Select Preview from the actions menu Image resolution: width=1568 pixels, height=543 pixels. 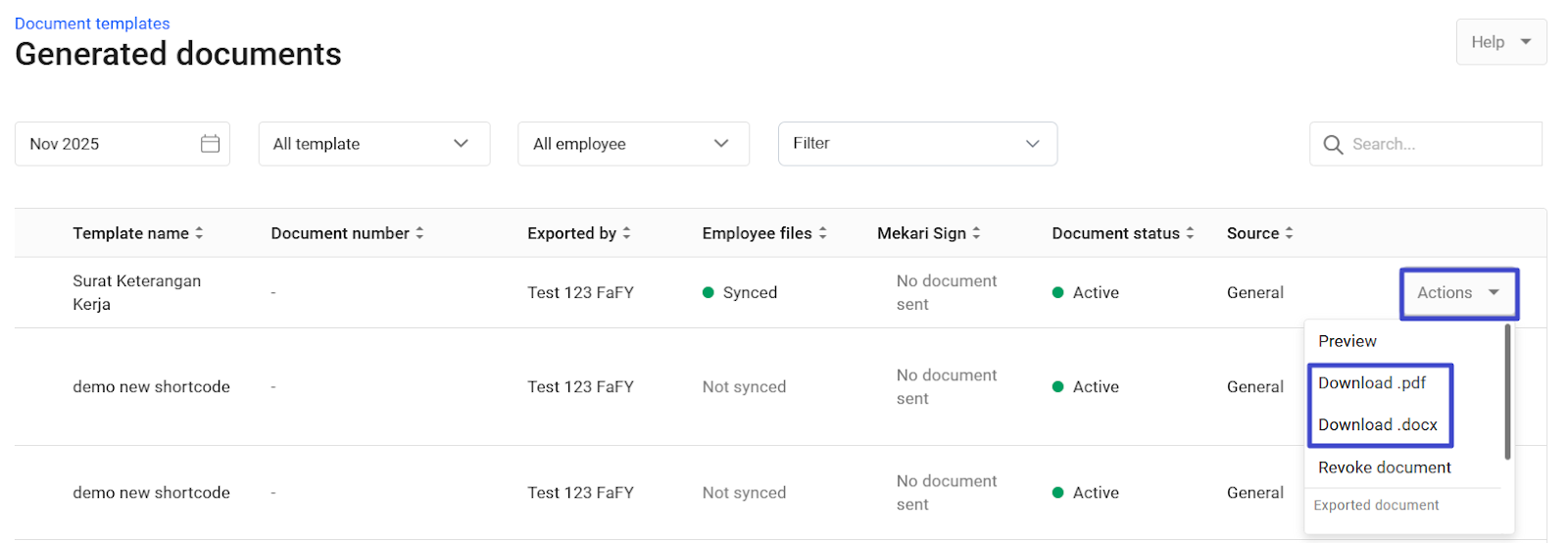pos(1347,341)
